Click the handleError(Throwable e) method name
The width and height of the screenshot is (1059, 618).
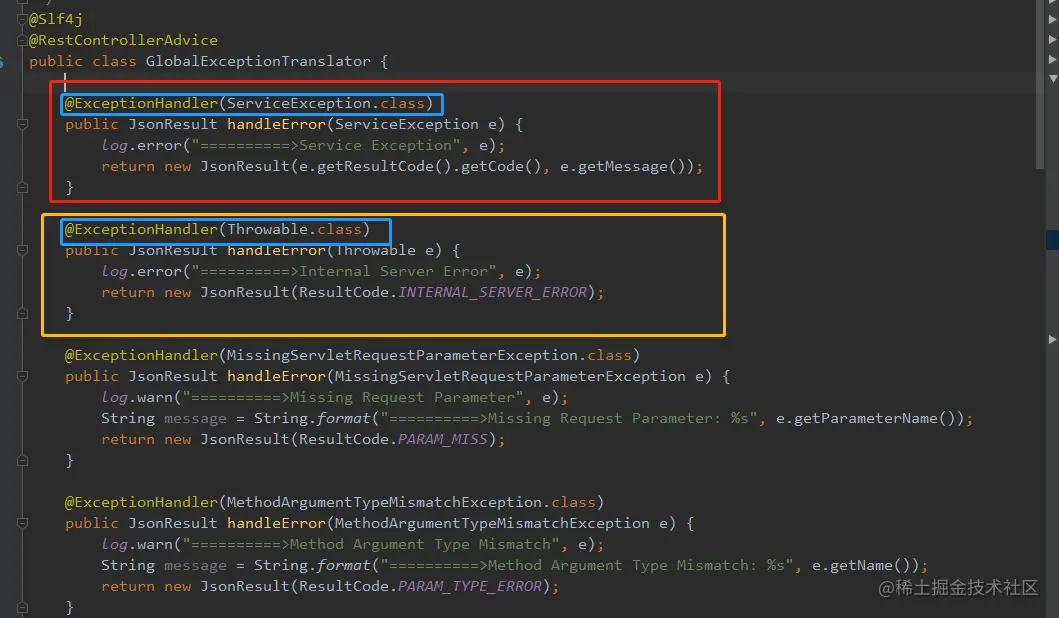[x=276, y=251]
